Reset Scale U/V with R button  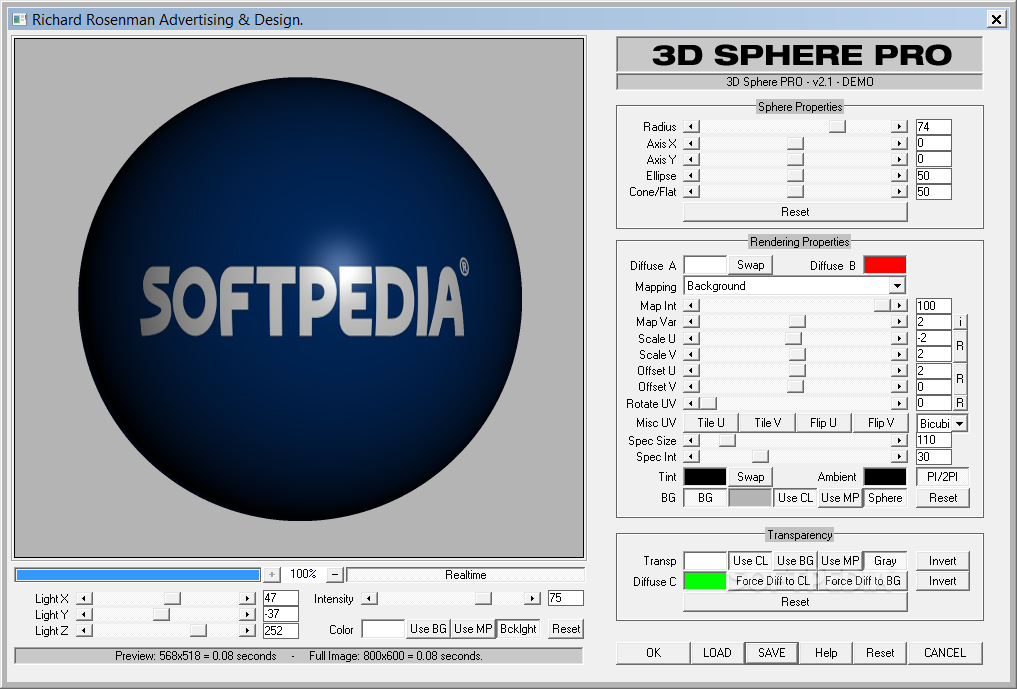coord(960,346)
